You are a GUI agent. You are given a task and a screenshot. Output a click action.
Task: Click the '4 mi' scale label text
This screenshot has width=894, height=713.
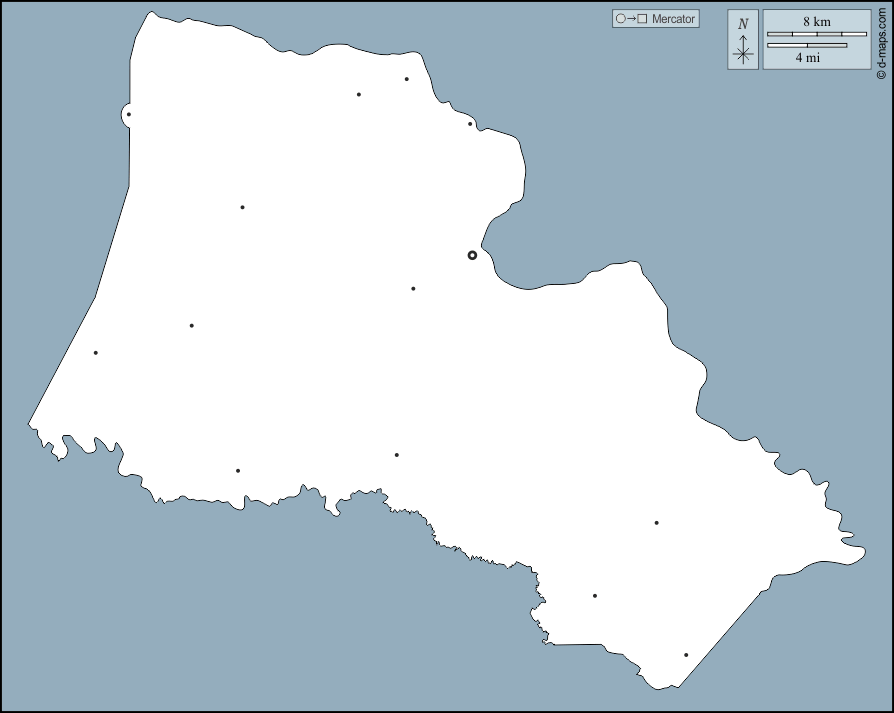tap(808, 58)
